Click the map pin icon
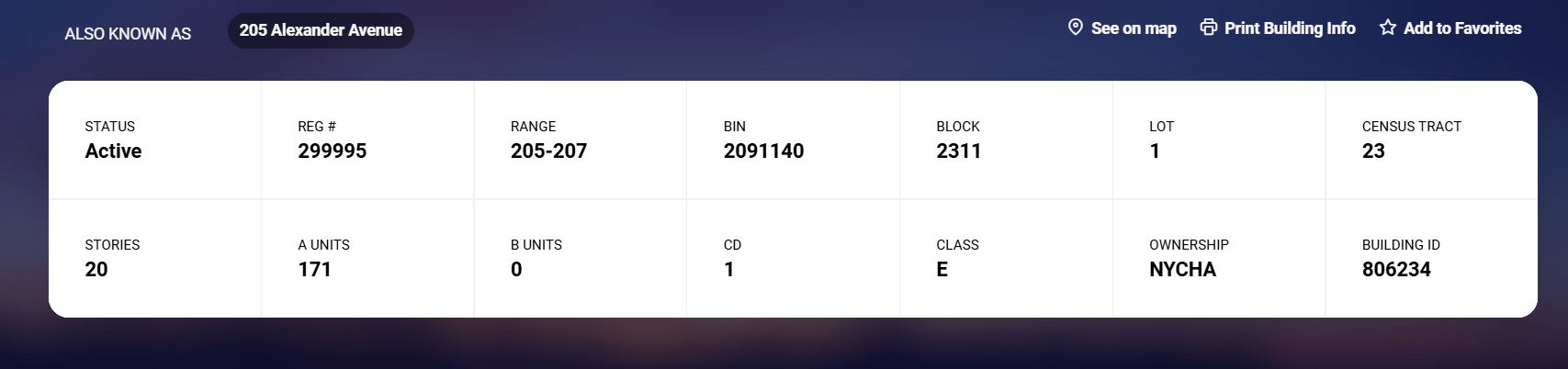Image resolution: width=1568 pixels, height=369 pixels. coord(1076,28)
